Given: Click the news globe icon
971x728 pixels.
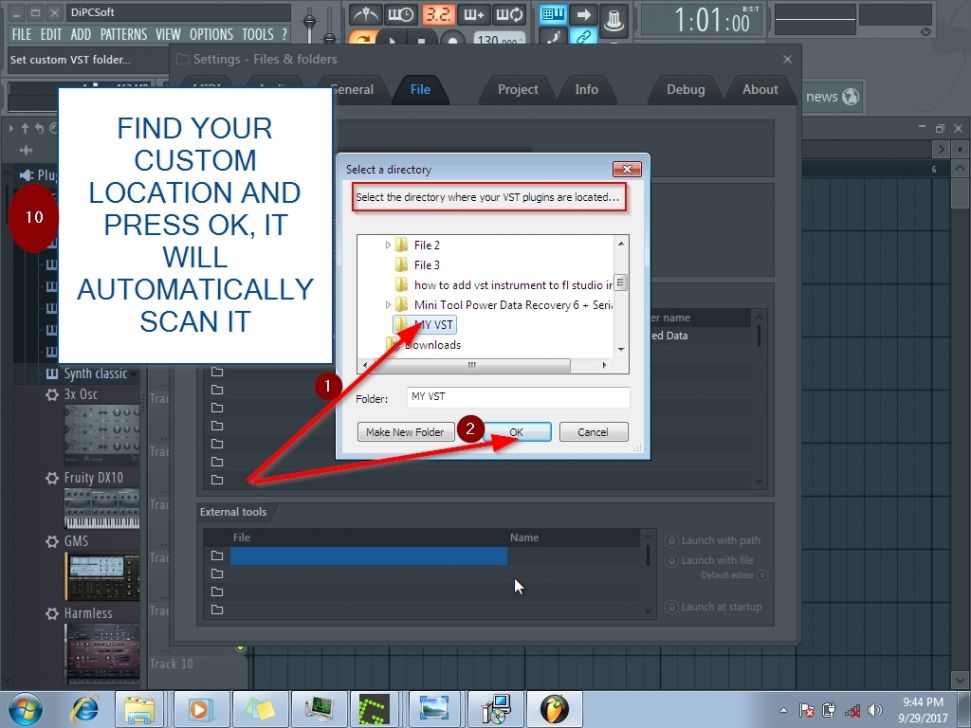Looking at the screenshot, I should [851, 97].
